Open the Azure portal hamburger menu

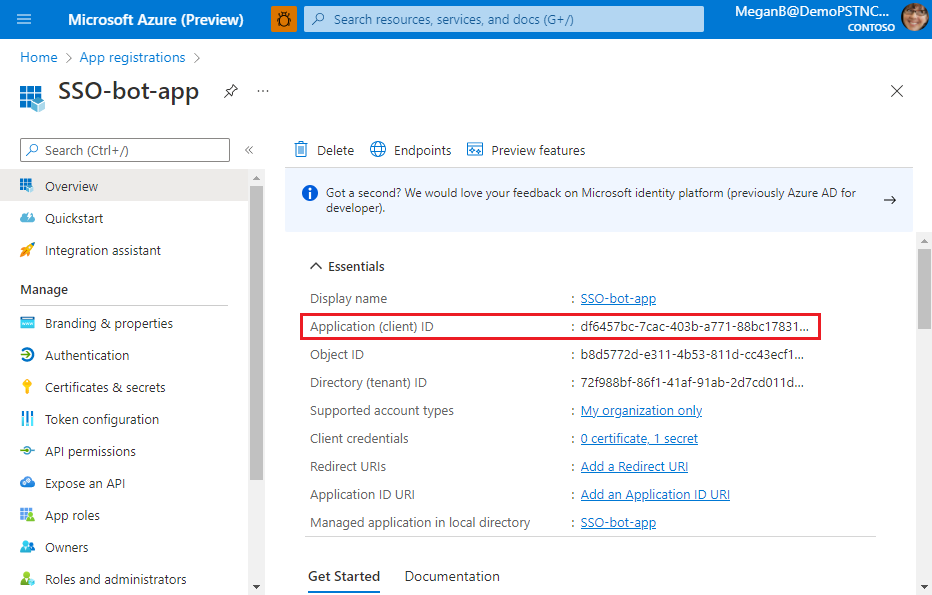tap(25, 19)
